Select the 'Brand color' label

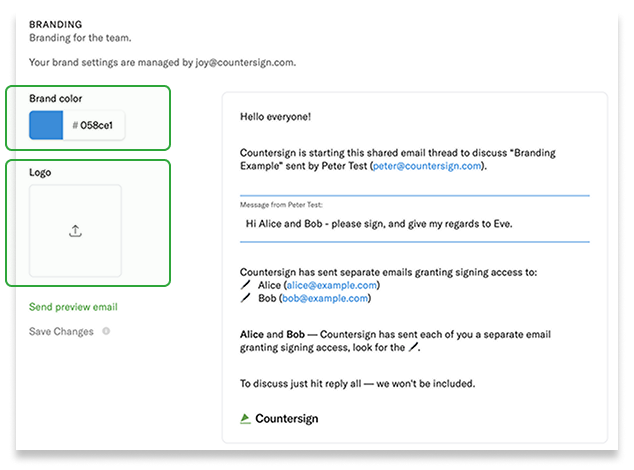point(55,99)
